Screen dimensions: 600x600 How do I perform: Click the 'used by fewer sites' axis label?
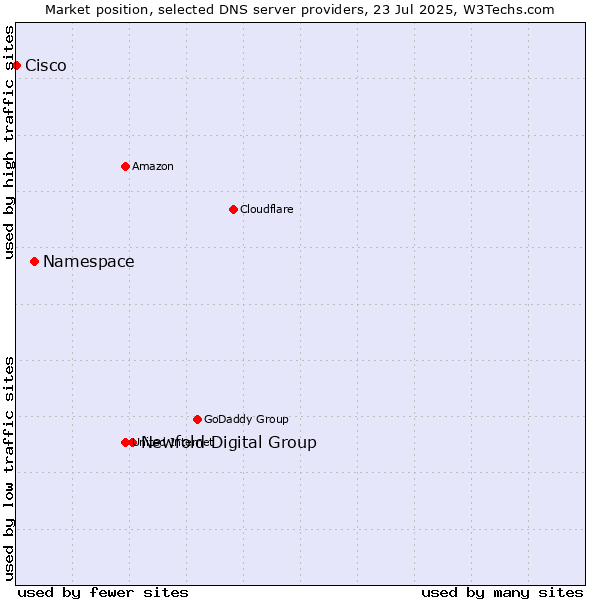(103, 593)
